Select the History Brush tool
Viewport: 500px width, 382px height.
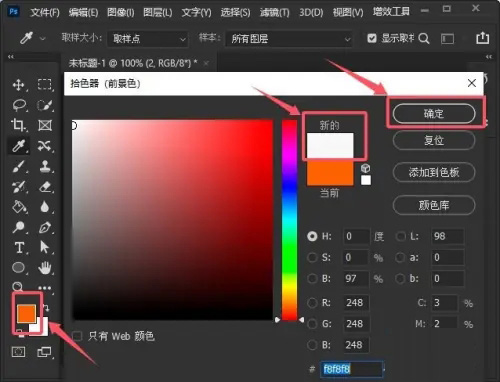point(18,187)
